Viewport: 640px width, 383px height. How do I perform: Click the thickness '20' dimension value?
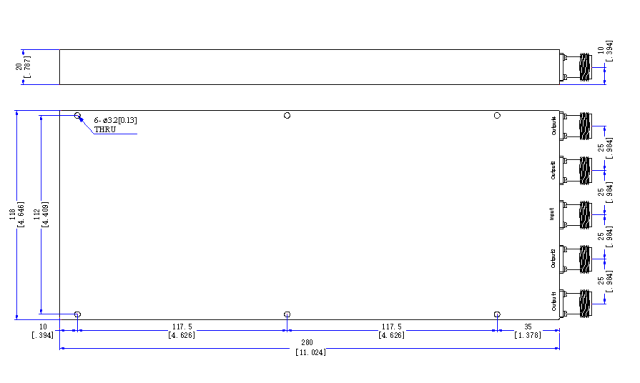coord(19,66)
